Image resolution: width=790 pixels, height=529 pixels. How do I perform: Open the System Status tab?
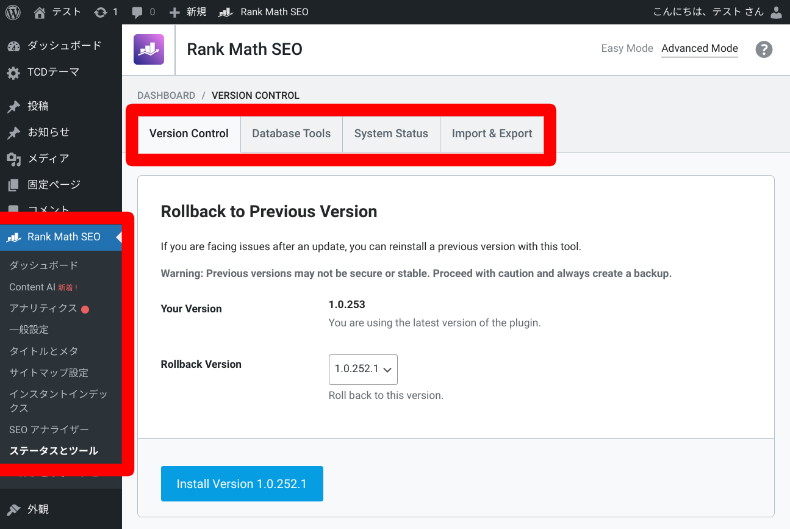pos(391,134)
